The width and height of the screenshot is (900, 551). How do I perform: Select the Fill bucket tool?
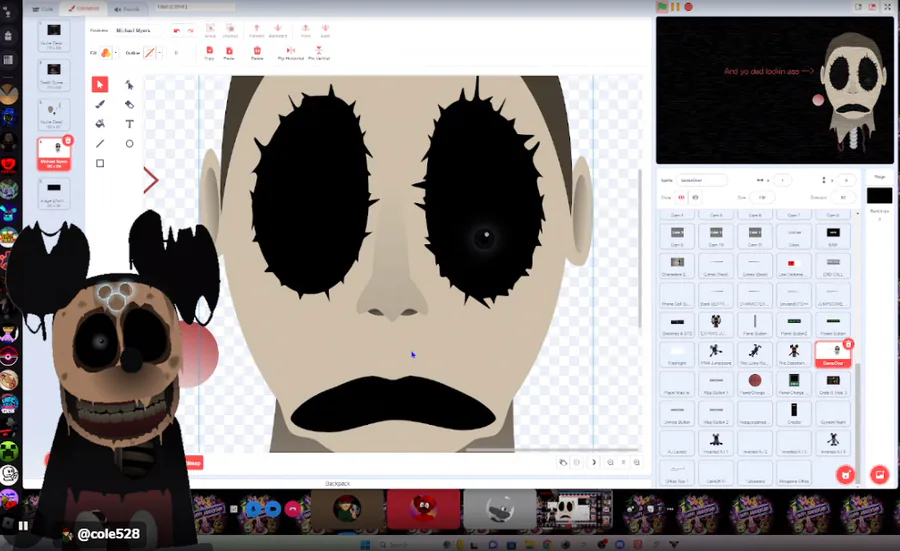[x=100, y=124]
